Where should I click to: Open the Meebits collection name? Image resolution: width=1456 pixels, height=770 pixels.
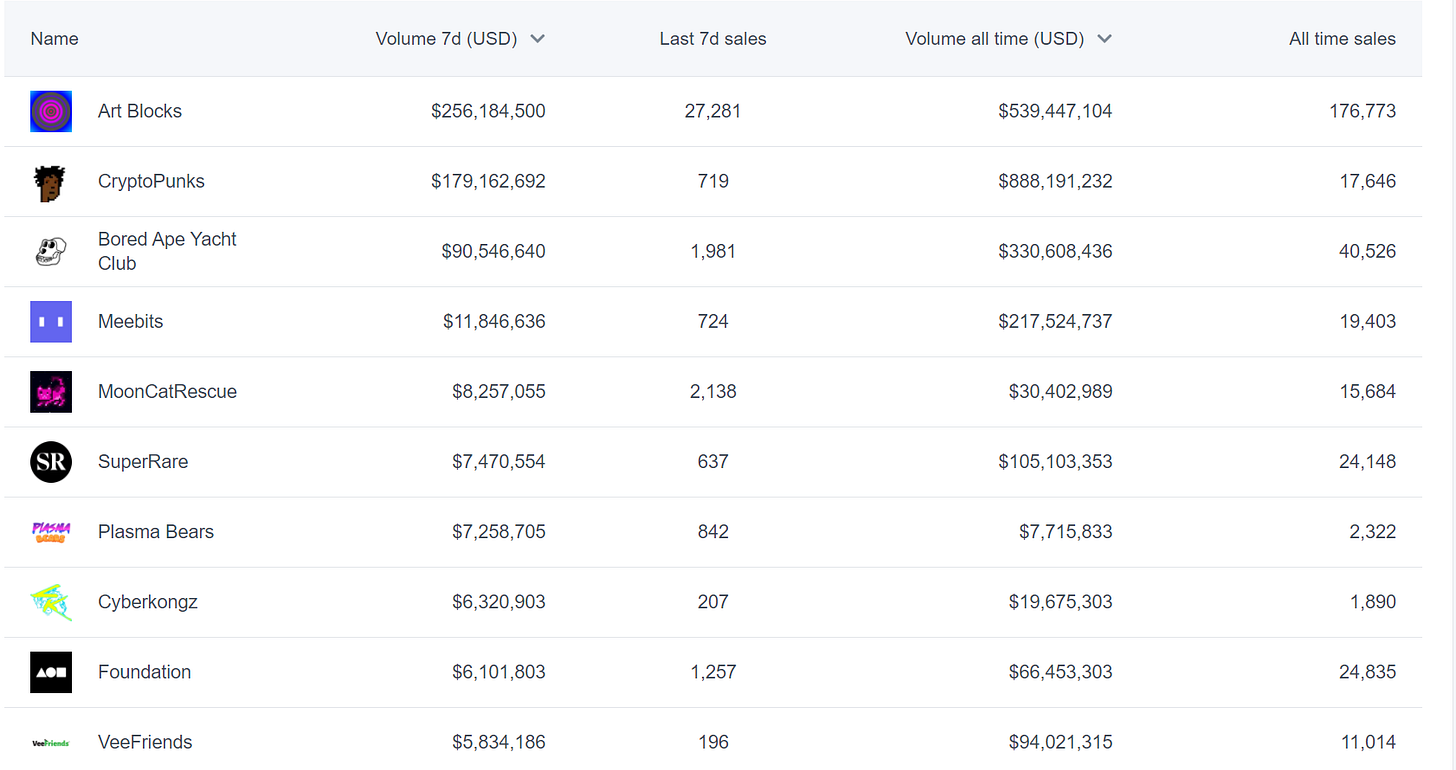130,321
